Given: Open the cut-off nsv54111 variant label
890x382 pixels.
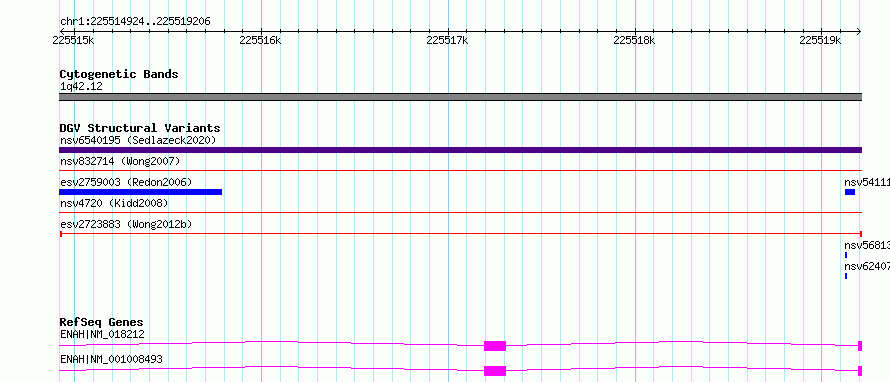Looking at the screenshot, I should tap(867, 182).
